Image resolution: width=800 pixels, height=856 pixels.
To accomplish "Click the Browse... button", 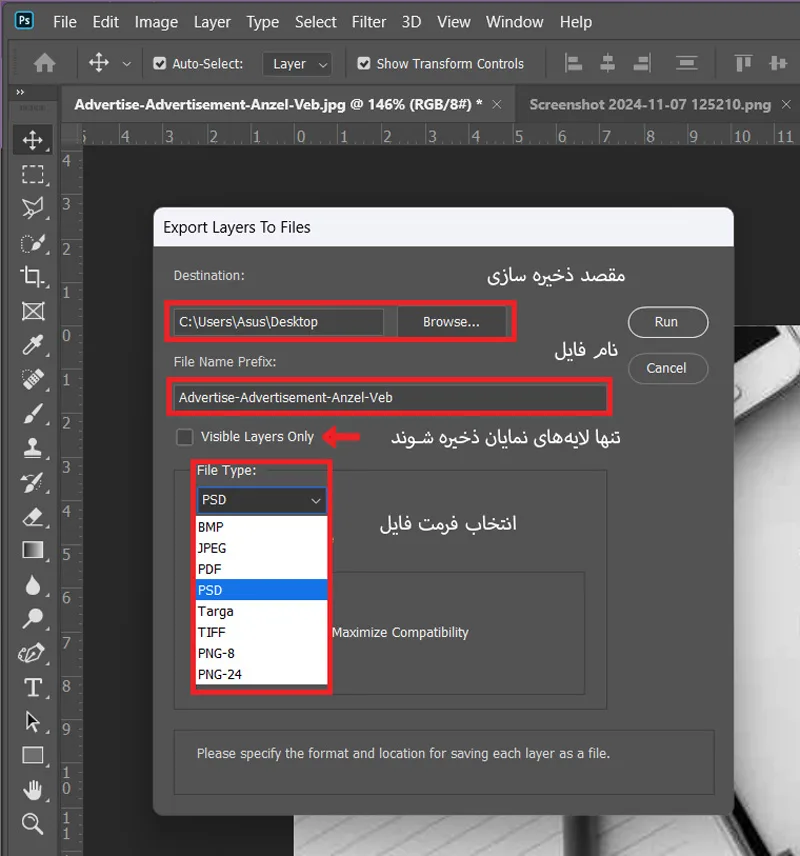I will click(451, 322).
